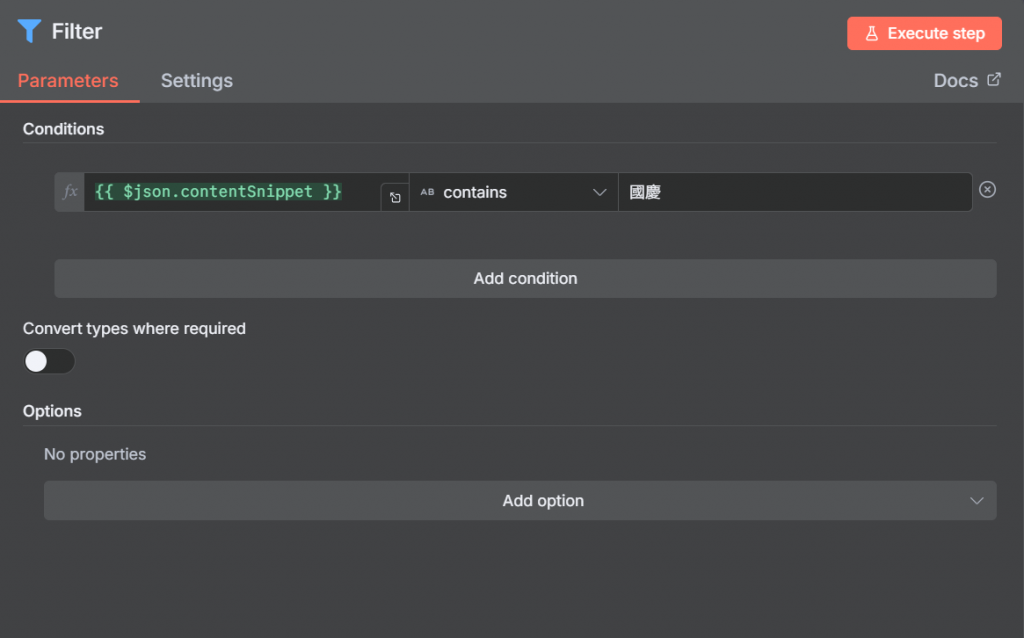Click the Filter funnel icon

(28, 31)
